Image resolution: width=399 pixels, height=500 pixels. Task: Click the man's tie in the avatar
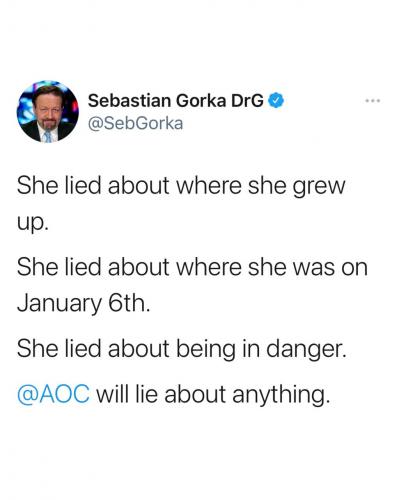48,136
